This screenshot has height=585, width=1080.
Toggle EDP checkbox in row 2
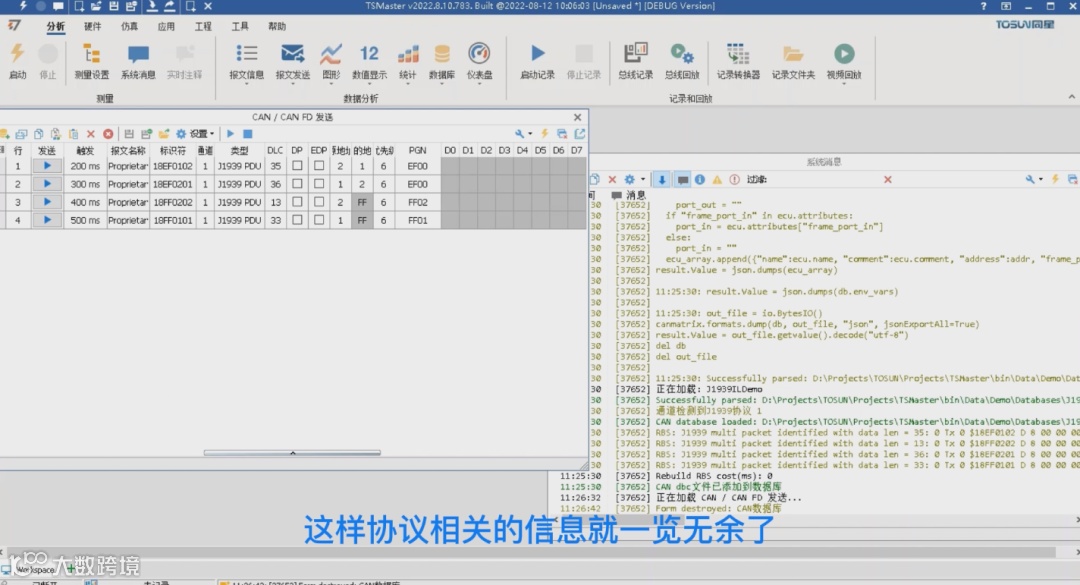tap(319, 184)
